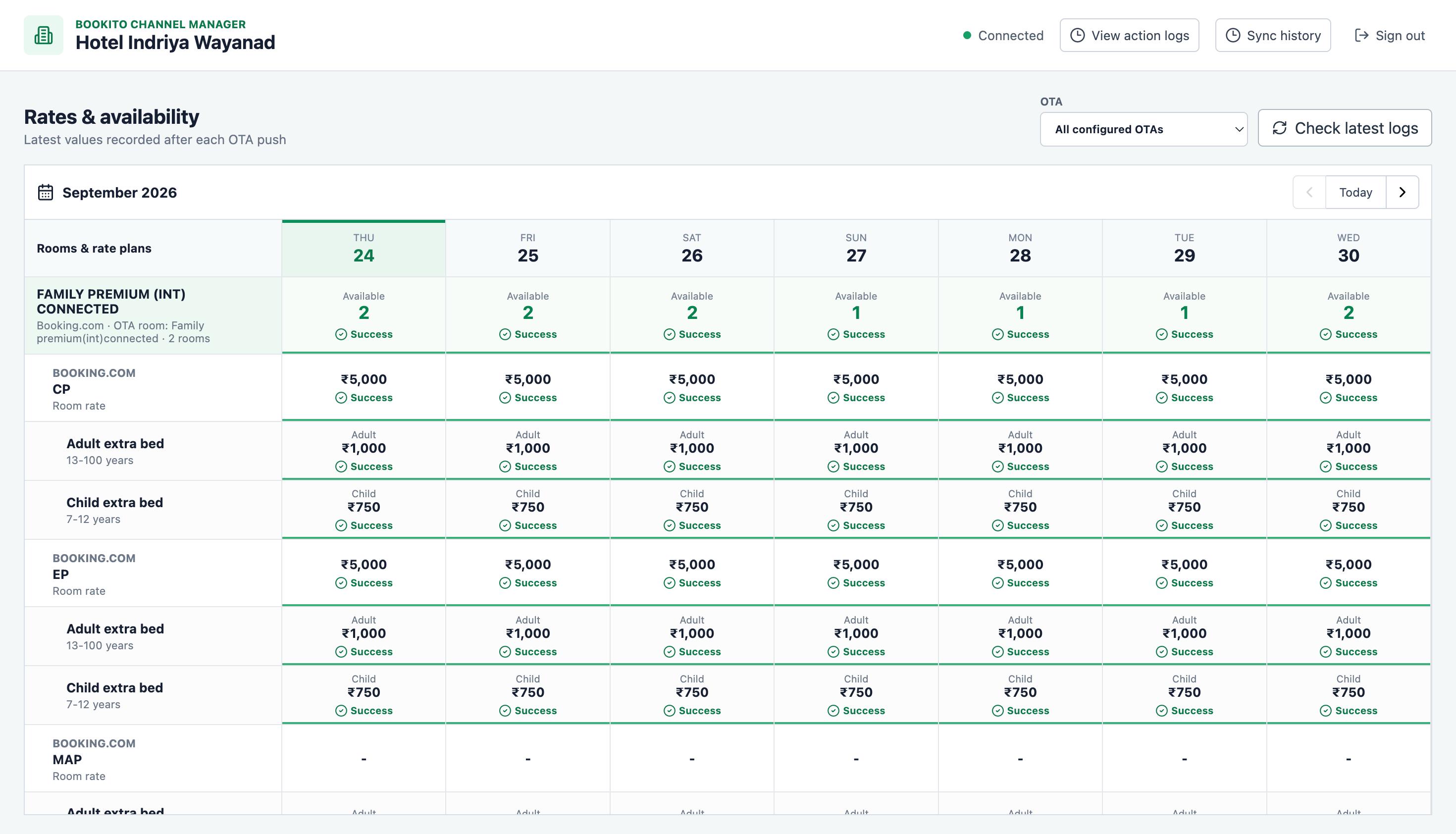Click the green Connected status dot
Viewport: 1456px width, 834px height.
[967, 36]
